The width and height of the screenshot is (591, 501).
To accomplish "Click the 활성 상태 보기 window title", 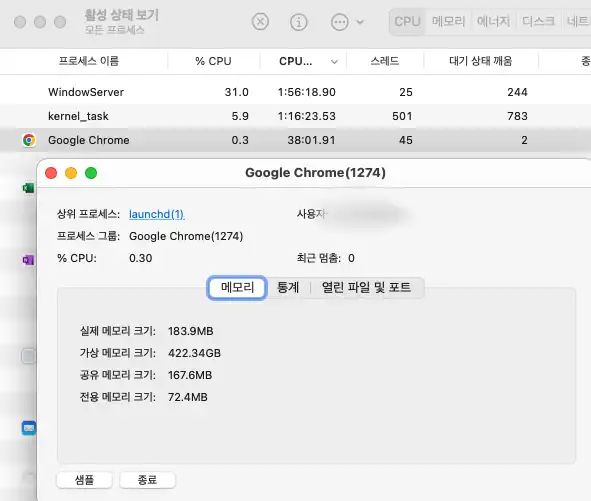I will tap(121, 15).
